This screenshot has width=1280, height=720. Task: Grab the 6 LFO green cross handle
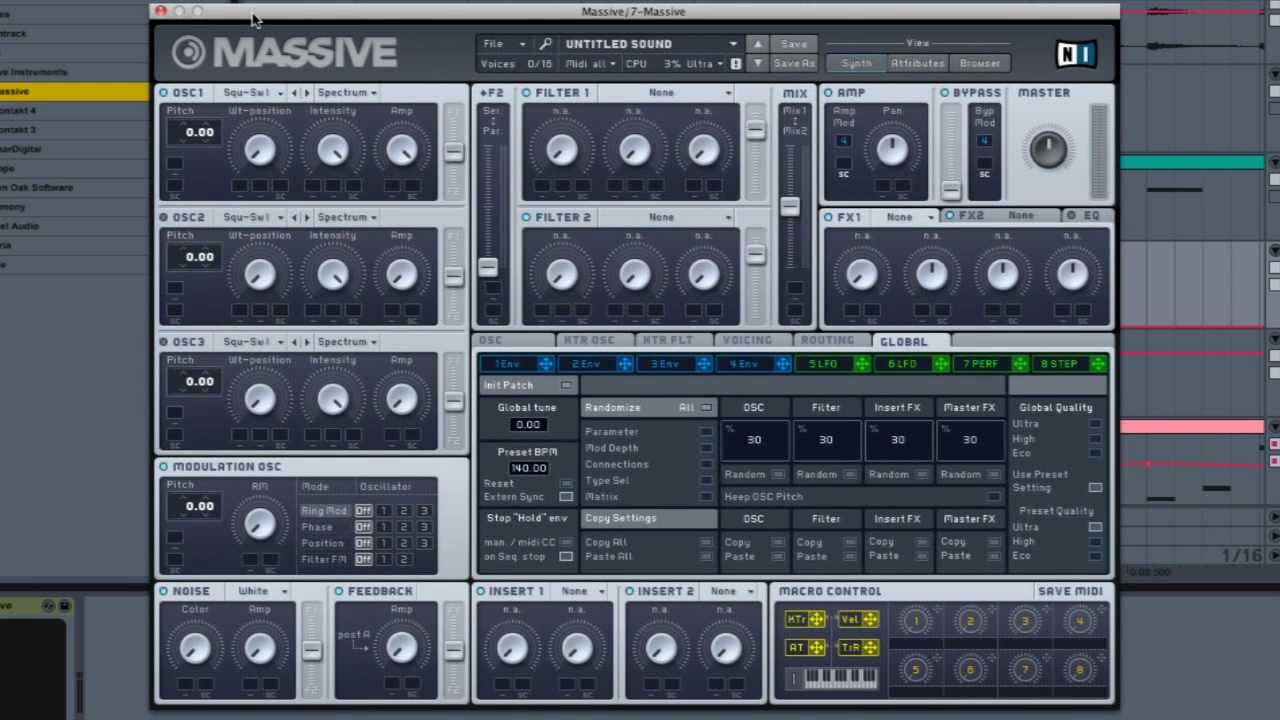tap(940, 364)
